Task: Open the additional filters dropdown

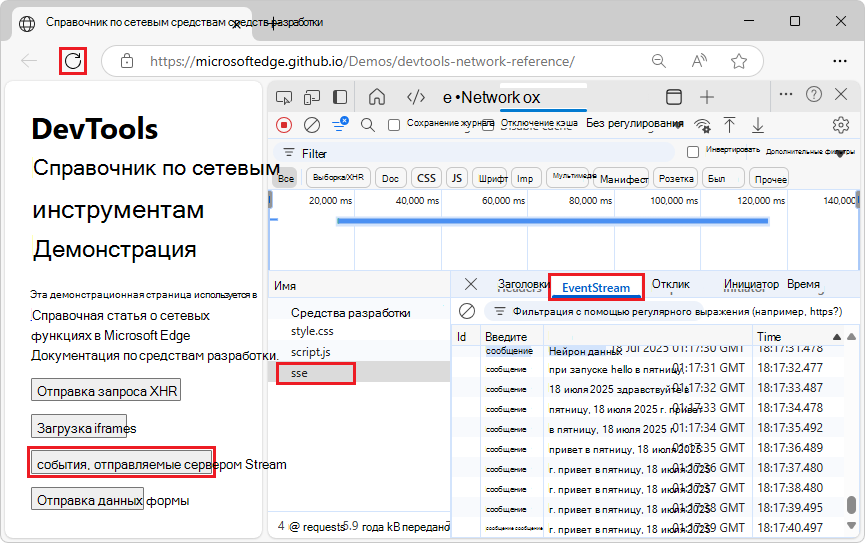Action: 810,152
